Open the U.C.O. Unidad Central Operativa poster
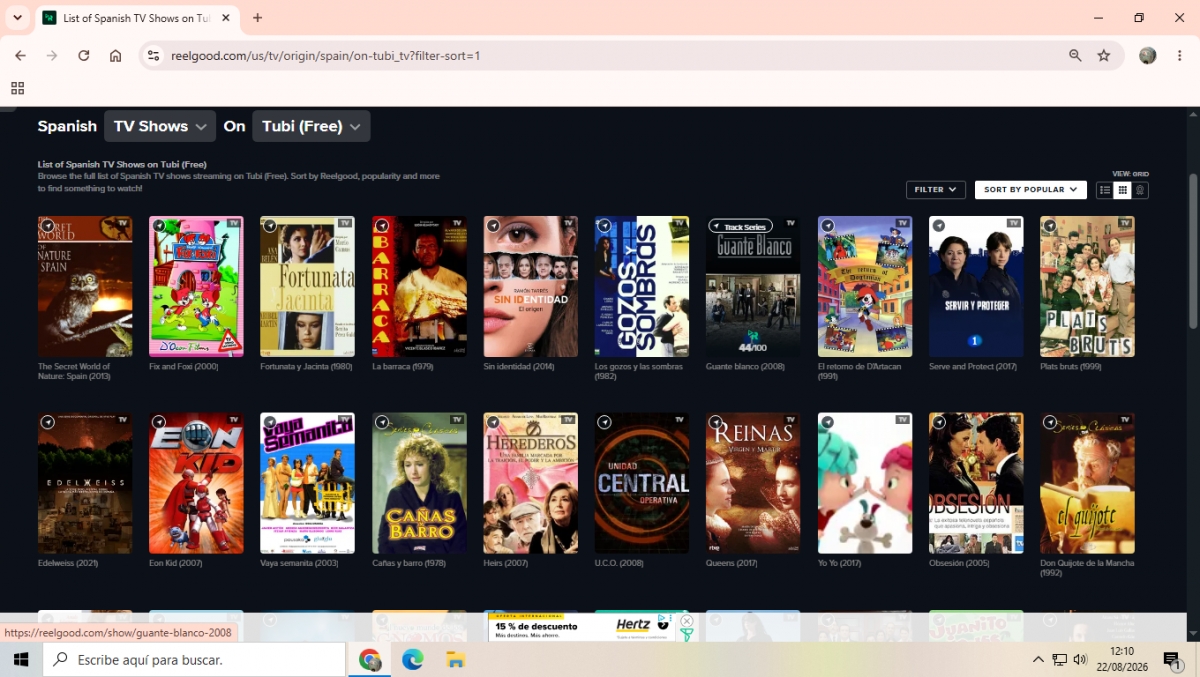This screenshot has width=1200, height=677. coord(642,483)
